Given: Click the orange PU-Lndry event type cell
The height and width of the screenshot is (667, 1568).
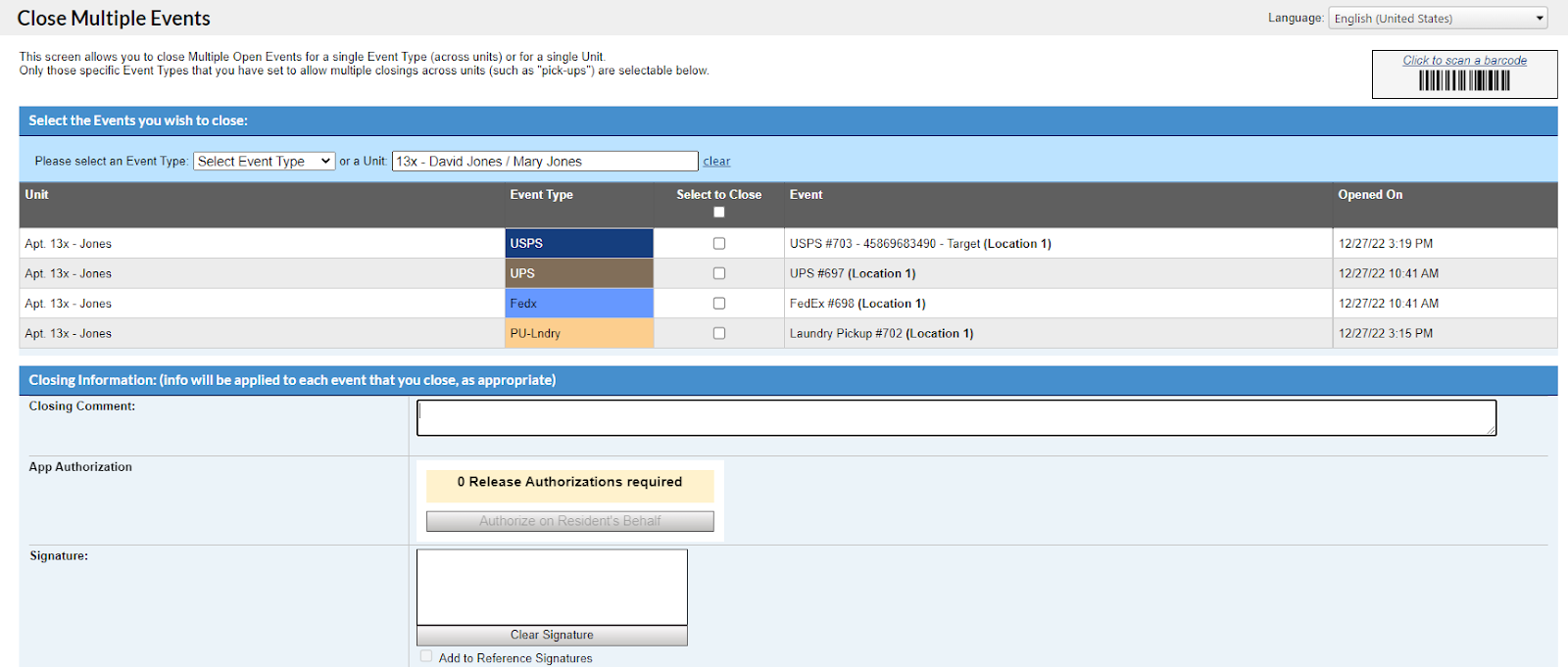Looking at the screenshot, I should click(579, 333).
